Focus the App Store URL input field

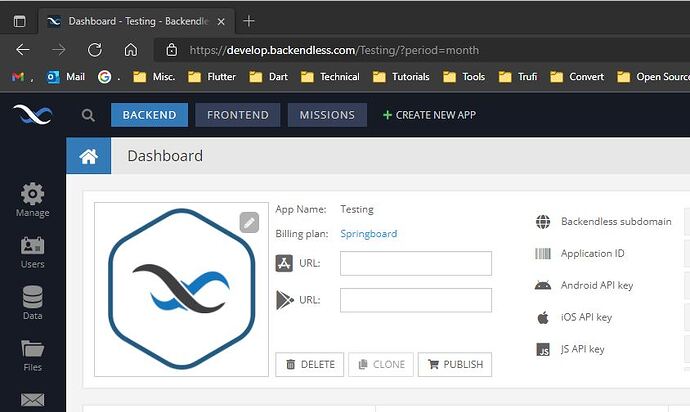coord(416,263)
